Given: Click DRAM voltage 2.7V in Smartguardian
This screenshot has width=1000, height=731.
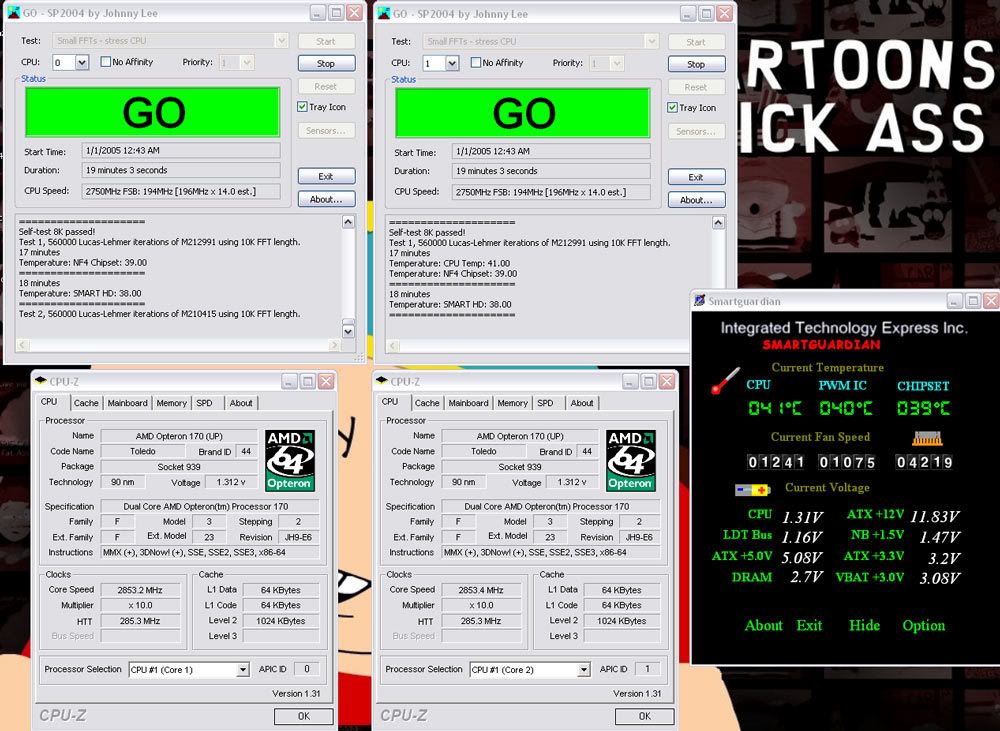Looking at the screenshot, I should 807,577.
